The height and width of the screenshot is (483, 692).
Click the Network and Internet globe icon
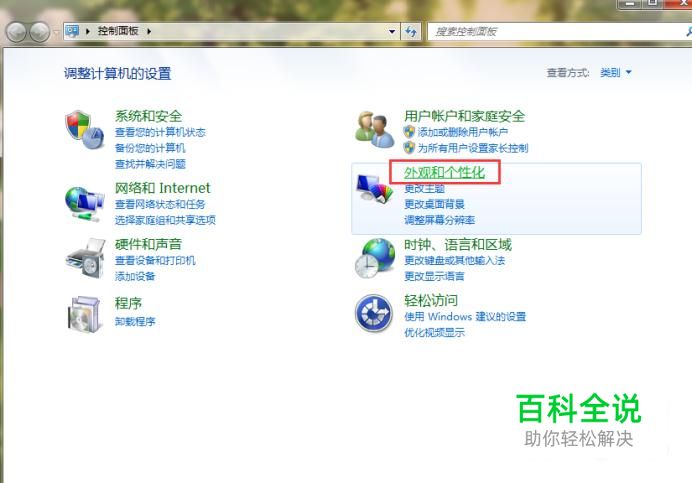coord(84,204)
